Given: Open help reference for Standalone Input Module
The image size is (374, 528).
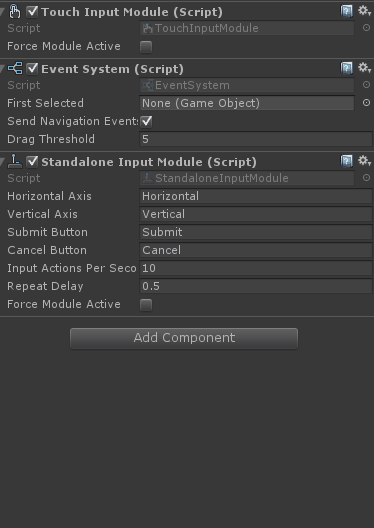Looking at the screenshot, I should 346,161.
